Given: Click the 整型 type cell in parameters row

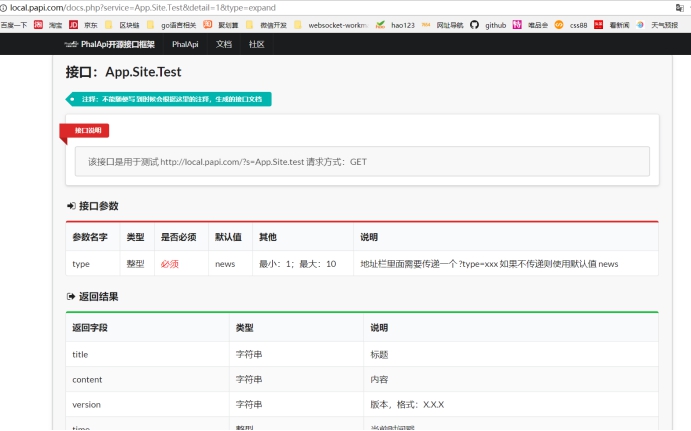Looking at the screenshot, I should (x=135, y=264).
